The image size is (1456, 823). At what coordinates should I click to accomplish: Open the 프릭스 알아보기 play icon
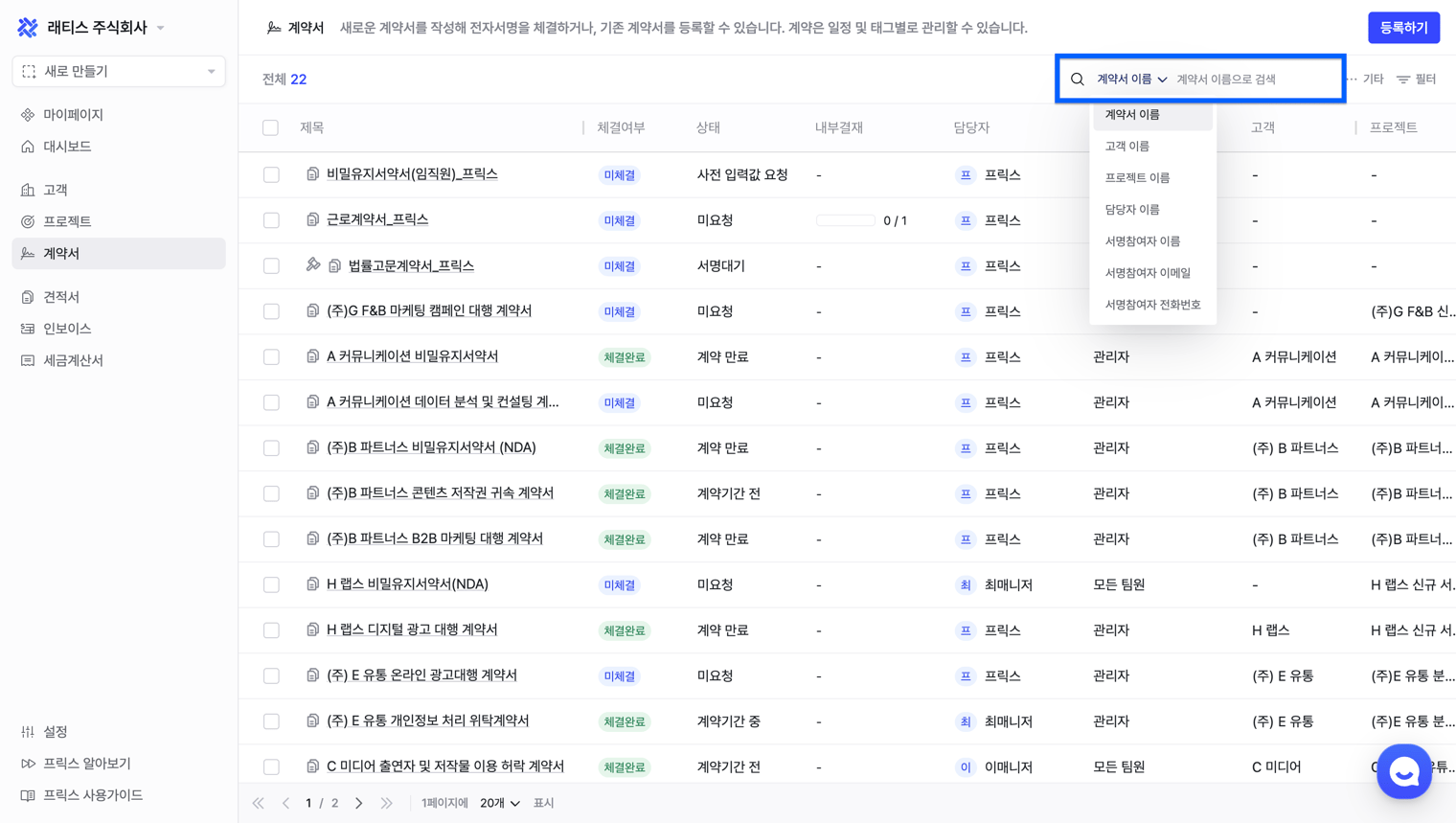[28, 764]
